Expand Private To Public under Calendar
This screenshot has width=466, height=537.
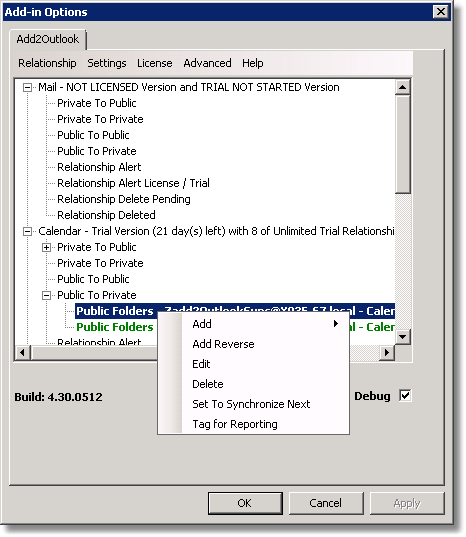47,248
